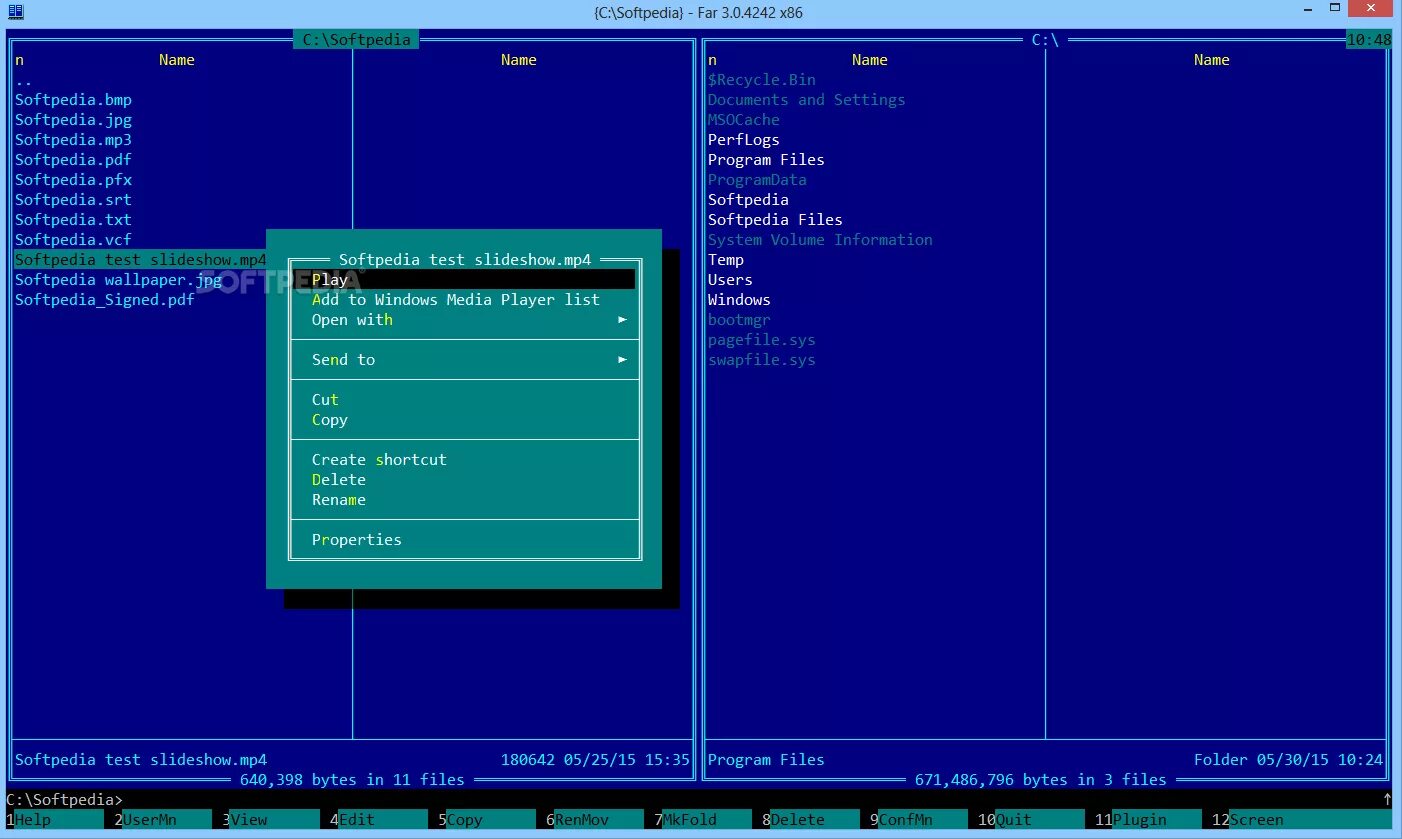1402x839 pixels.
Task: Select Softpedia.bmp in left panel
Action: (73, 100)
